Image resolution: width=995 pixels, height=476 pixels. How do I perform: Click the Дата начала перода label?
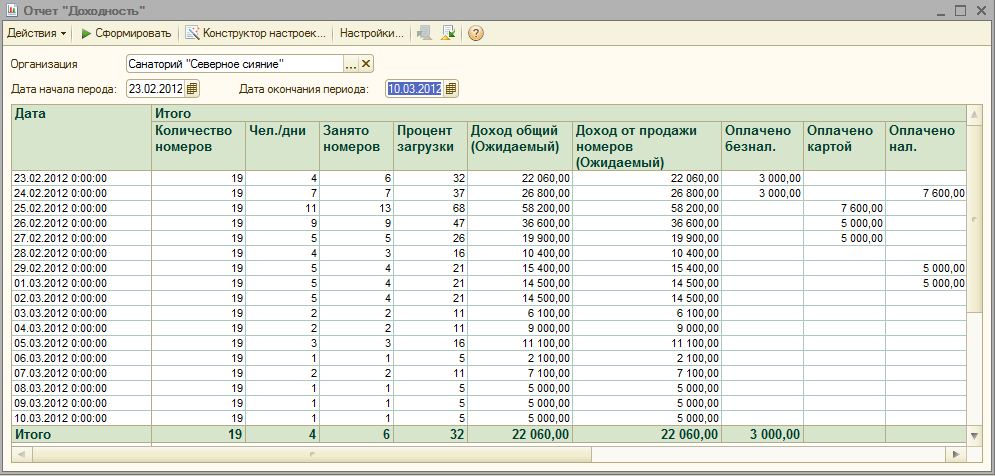(x=64, y=89)
